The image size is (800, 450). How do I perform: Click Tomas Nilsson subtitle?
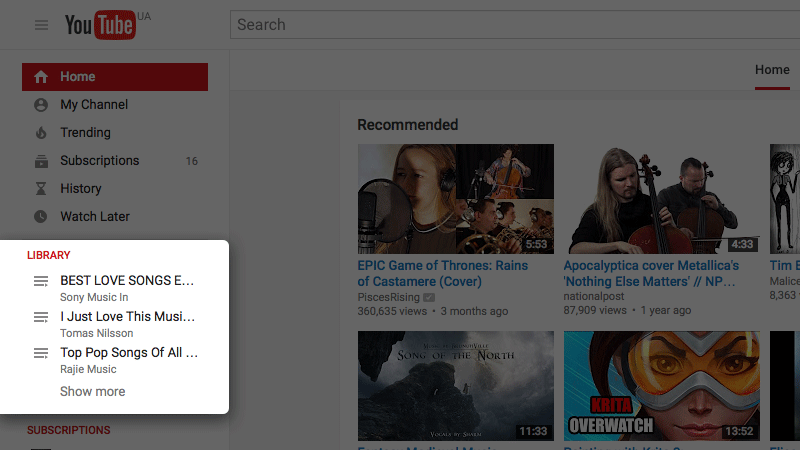(96, 333)
